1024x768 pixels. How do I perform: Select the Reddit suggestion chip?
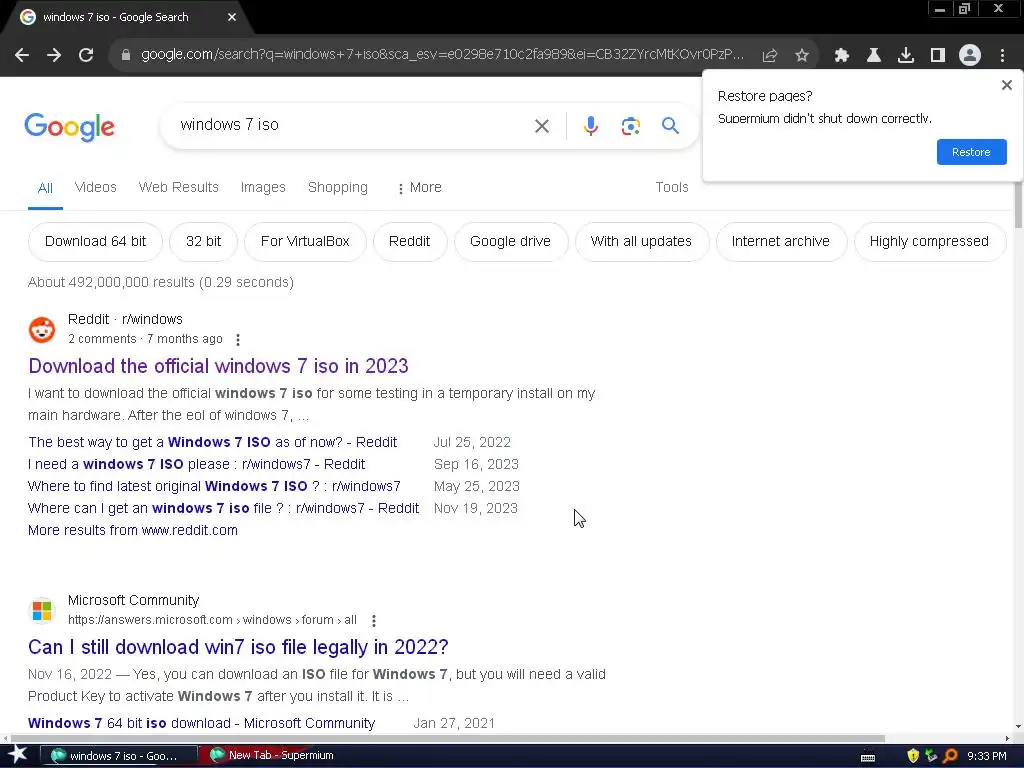(409, 242)
